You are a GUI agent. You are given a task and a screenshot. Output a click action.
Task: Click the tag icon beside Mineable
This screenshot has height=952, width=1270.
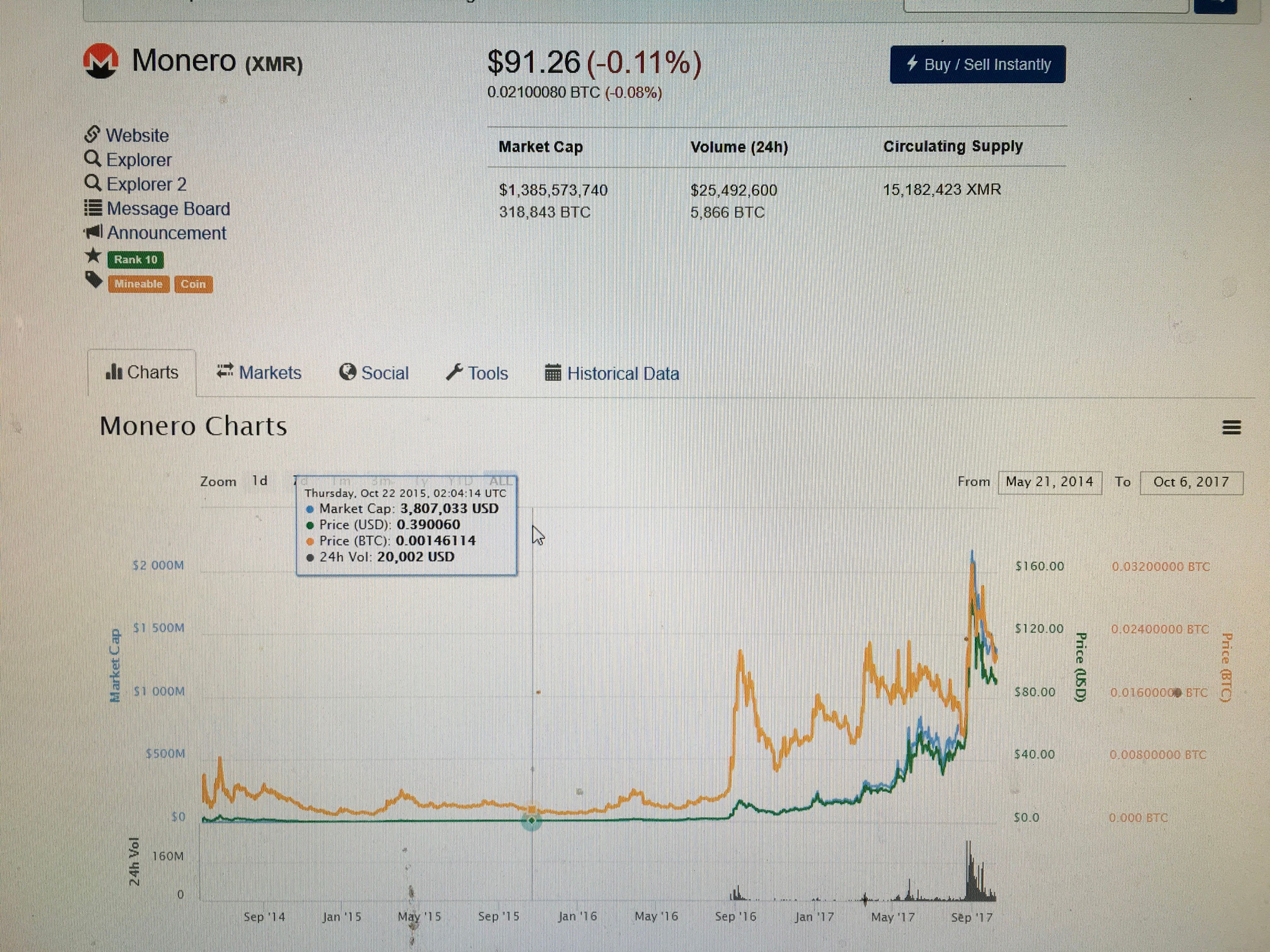tap(94, 280)
